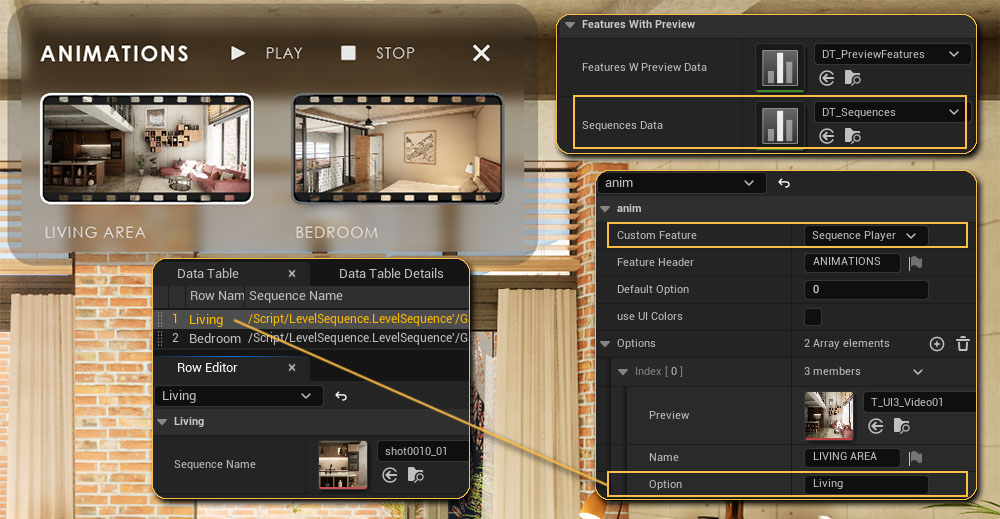Open the DT_PreviewFeatures asset dropdown
1000x519 pixels.
888,54
